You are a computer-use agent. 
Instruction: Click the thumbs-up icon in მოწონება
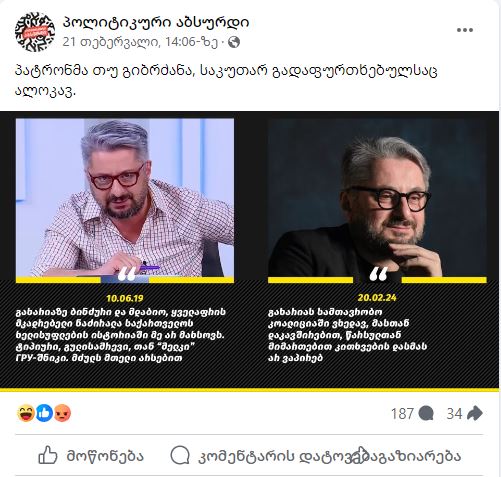(48, 455)
